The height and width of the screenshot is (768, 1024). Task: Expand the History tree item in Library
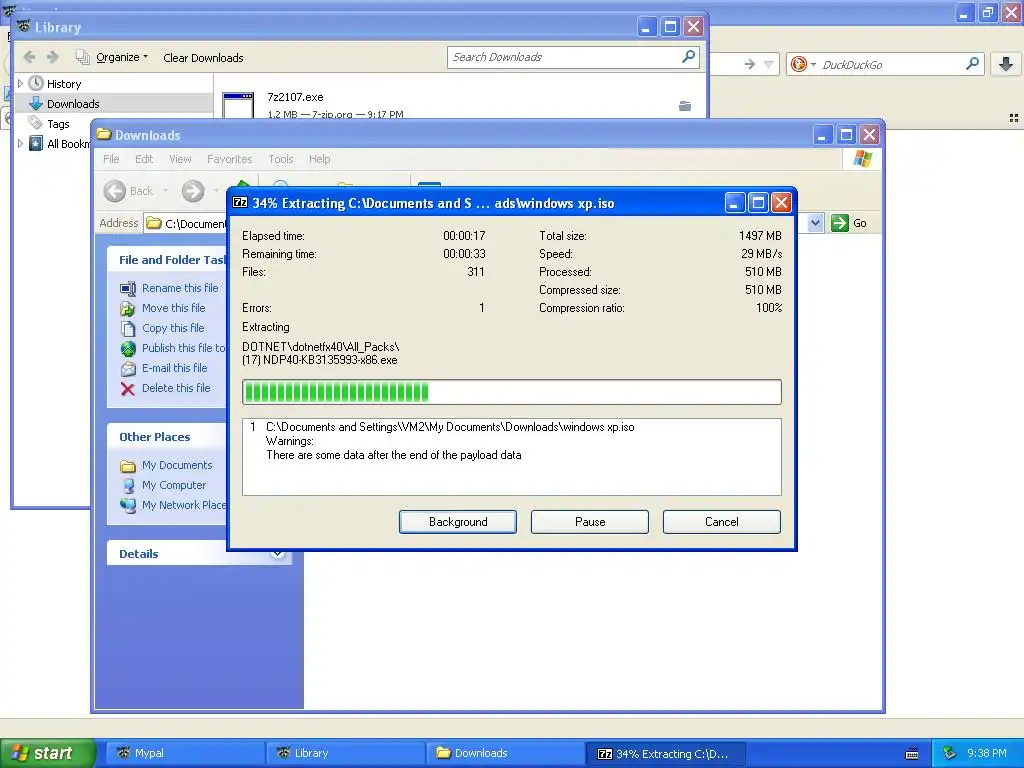coord(20,84)
